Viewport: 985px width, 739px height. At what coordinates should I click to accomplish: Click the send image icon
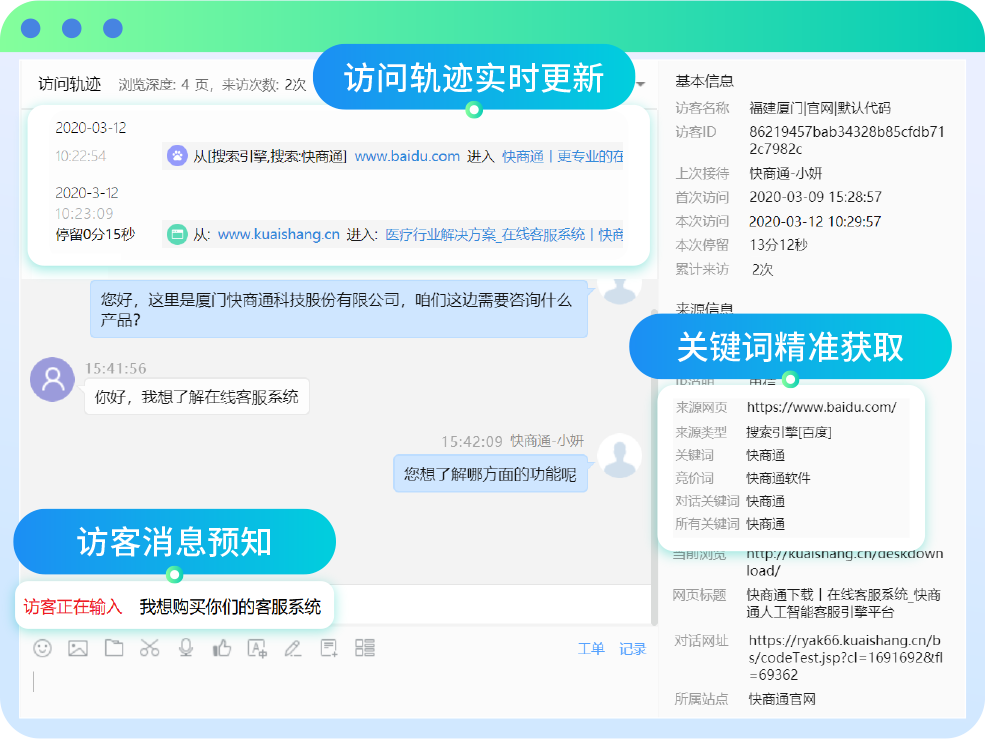(x=78, y=648)
